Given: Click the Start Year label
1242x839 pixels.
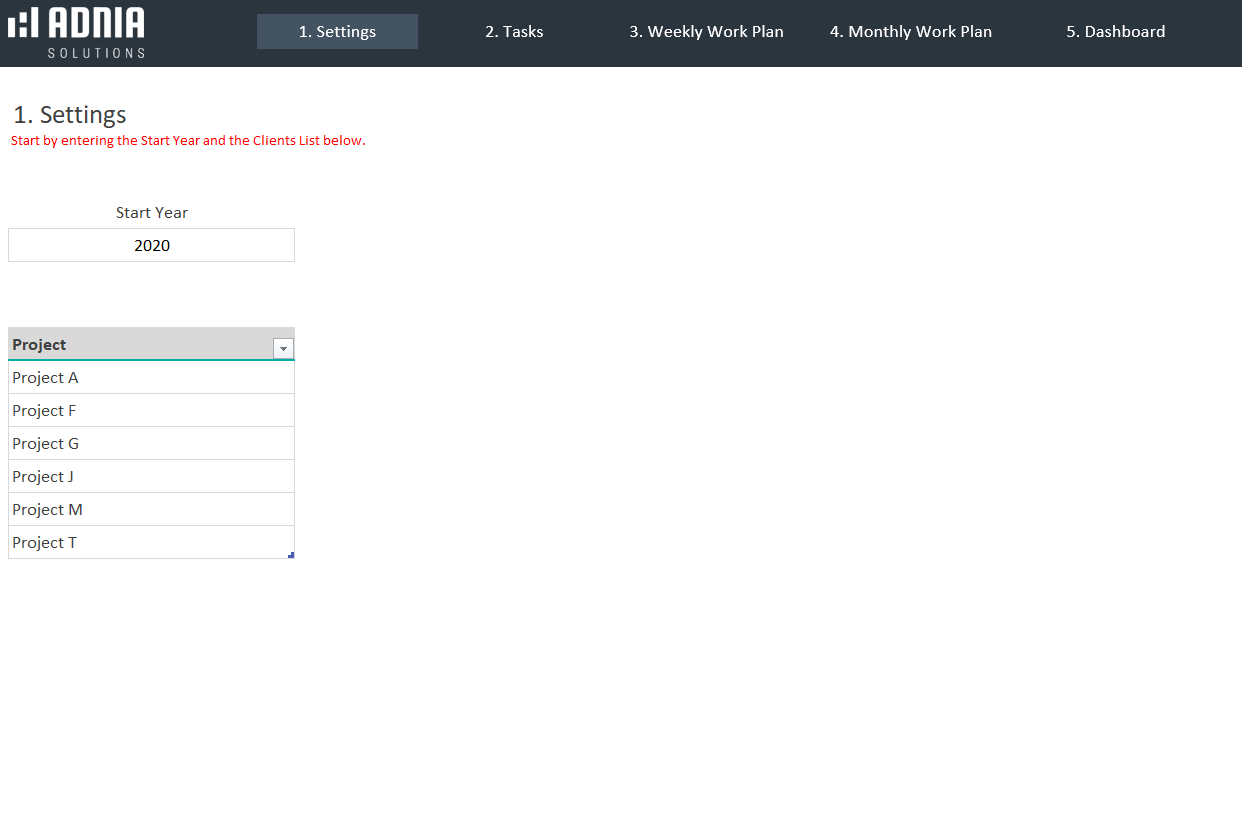Looking at the screenshot, I should (x=152, y=213).
